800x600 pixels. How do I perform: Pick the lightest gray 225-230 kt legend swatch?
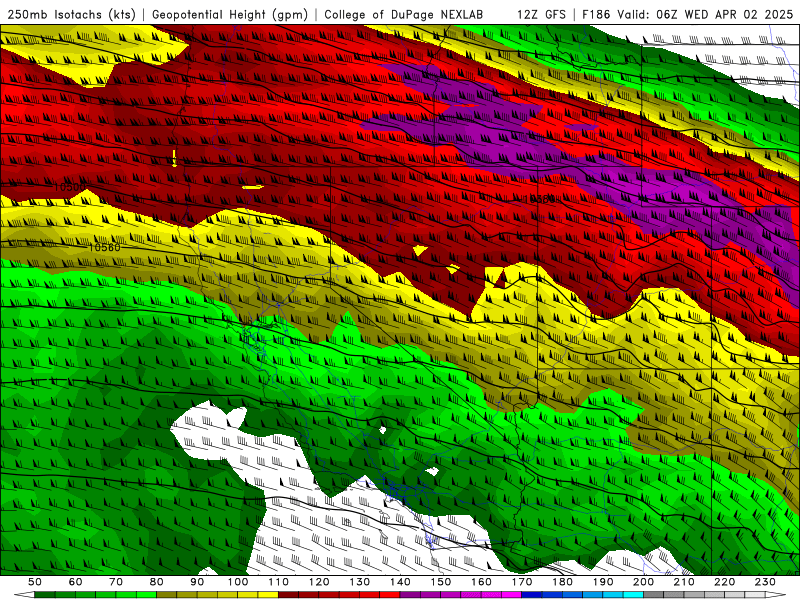coord(755,595)
